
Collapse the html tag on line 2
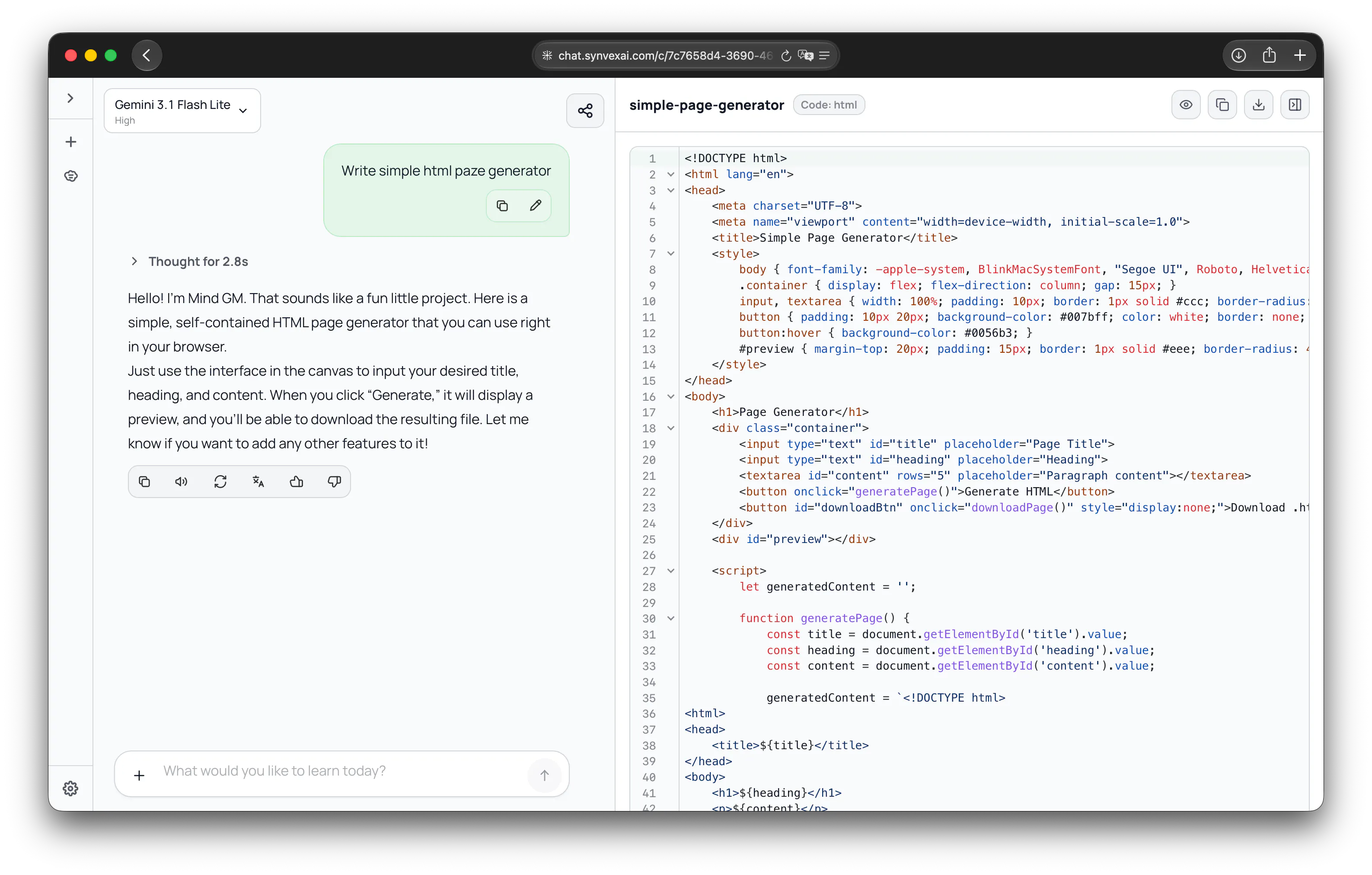(x=671, y=174)
